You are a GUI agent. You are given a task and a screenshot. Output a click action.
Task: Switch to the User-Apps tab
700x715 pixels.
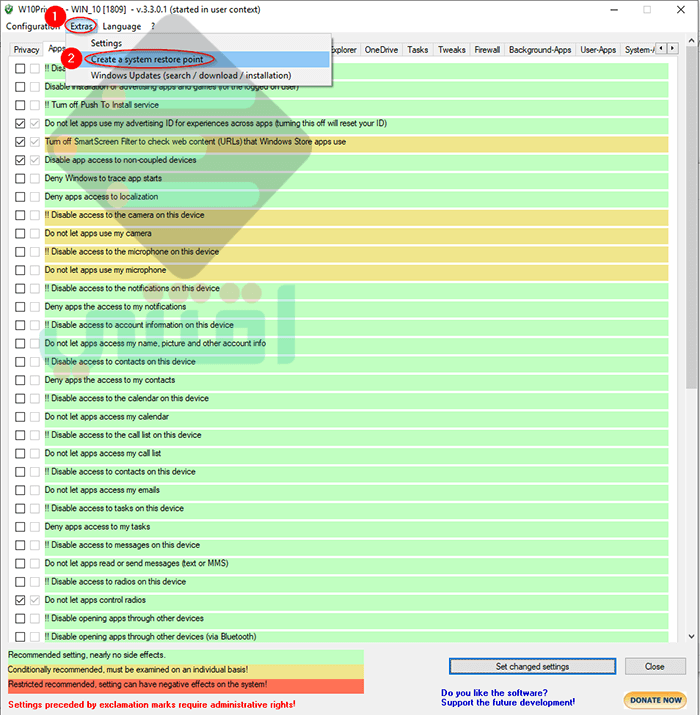tap(598, 50)
